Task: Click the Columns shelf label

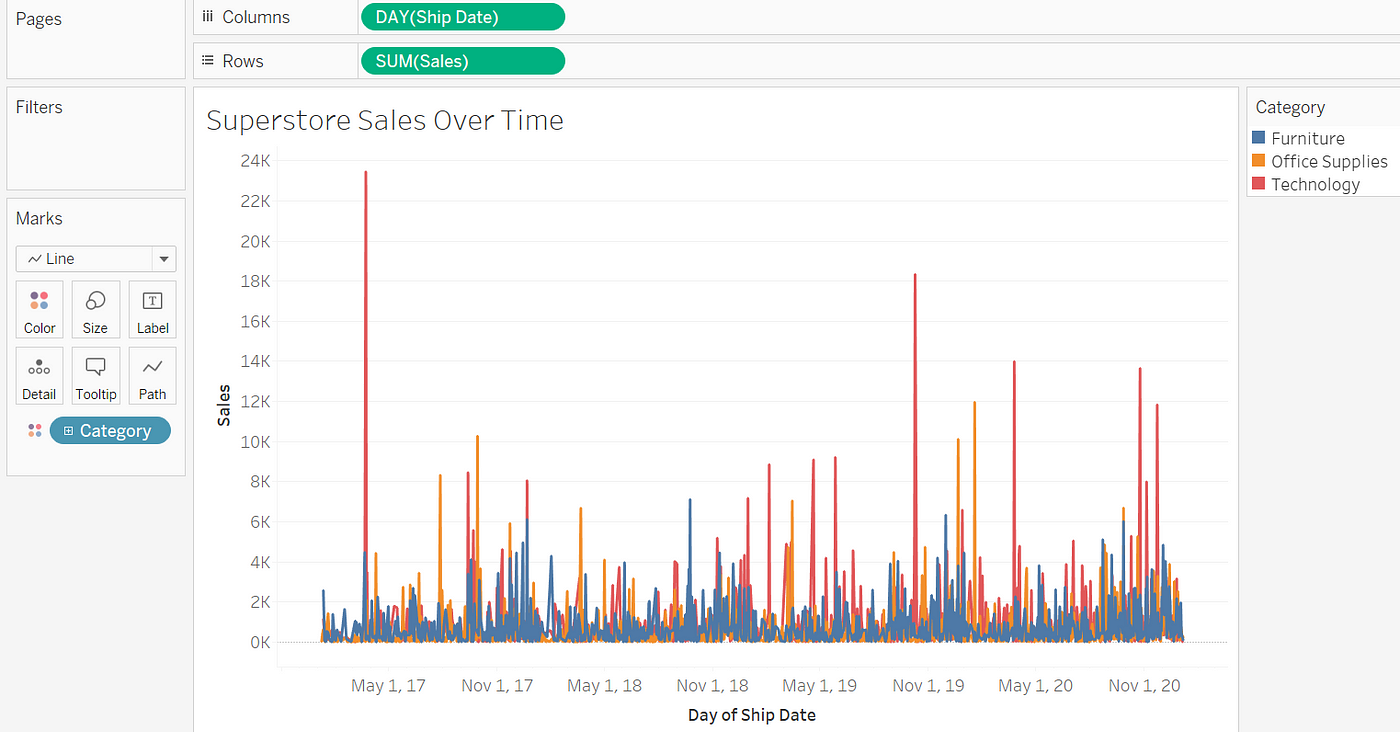Action: (256, 17)
